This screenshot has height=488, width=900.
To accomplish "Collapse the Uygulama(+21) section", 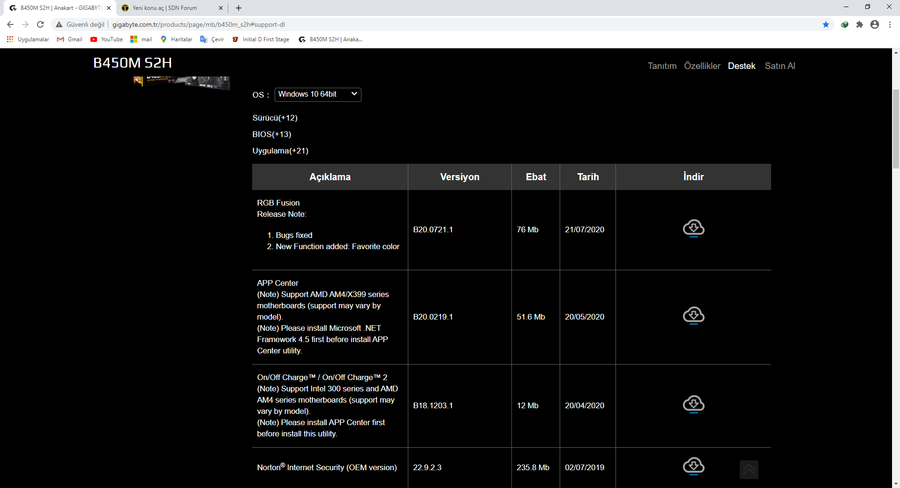I will pyautogui.click(x=280, y=151).
